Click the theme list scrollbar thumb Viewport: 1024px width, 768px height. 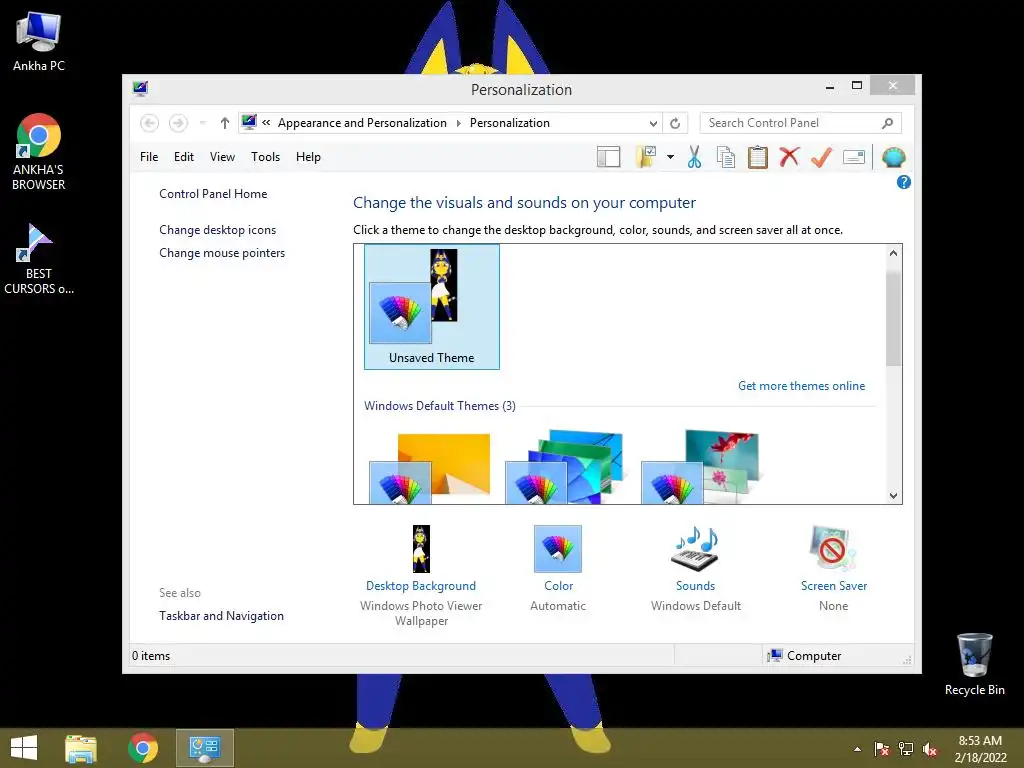894,319
